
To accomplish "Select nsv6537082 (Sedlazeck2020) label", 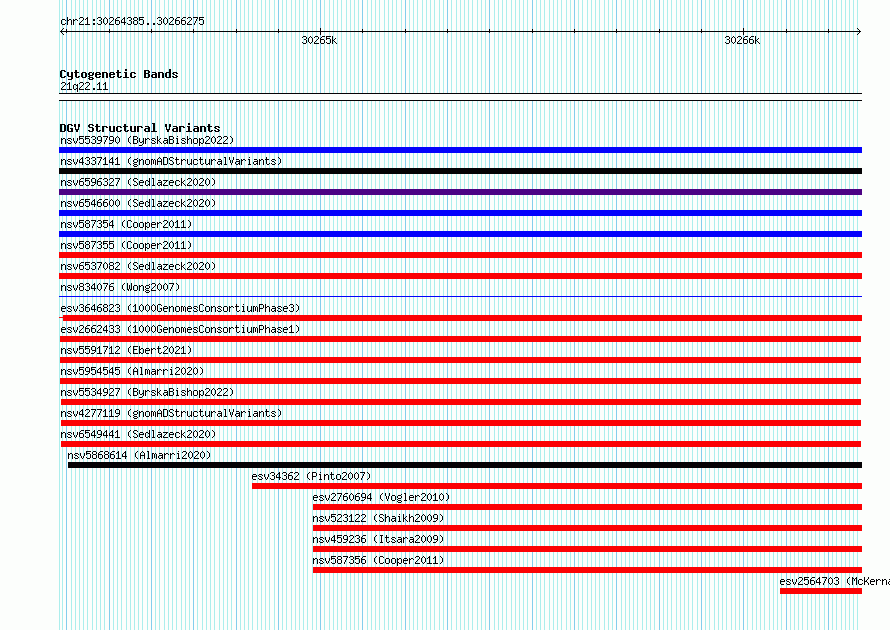I will (138, 266).
